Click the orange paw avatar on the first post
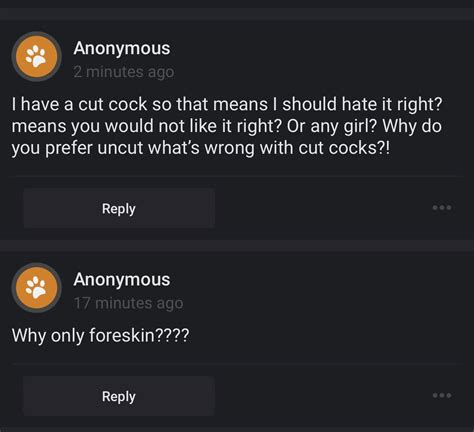Viewport: 474px width, 432px height. click(37, 57)
